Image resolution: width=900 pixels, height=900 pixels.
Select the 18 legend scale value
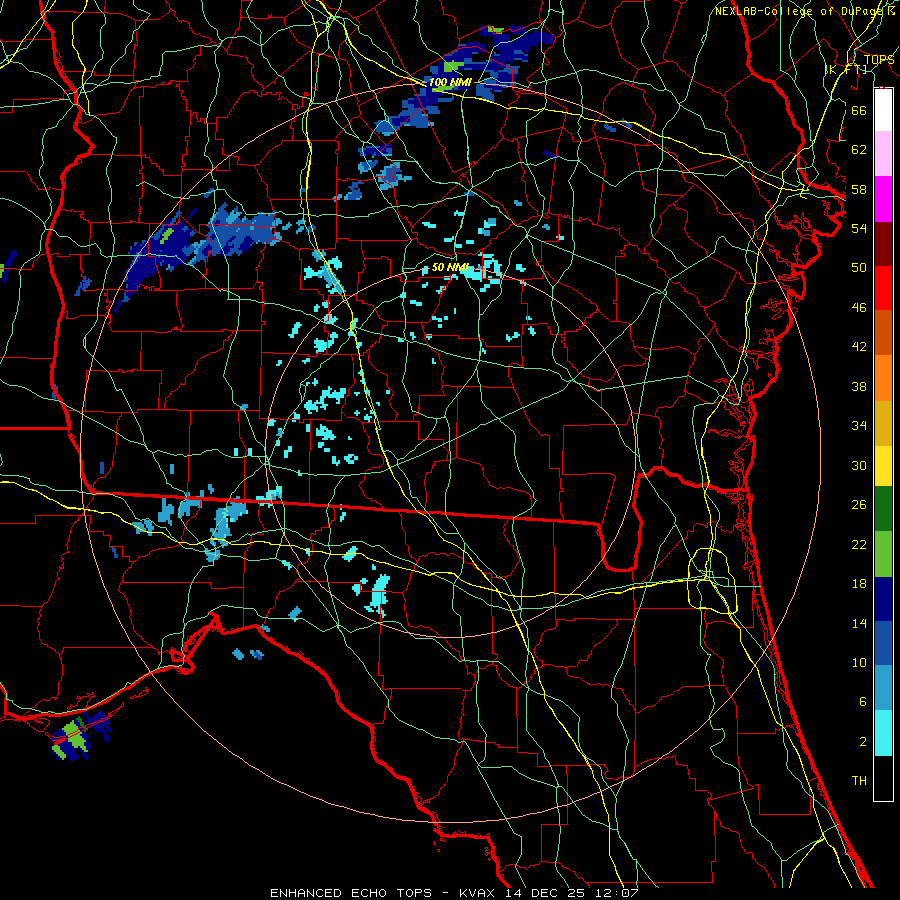pyautogui.click(x=859, y=584)
